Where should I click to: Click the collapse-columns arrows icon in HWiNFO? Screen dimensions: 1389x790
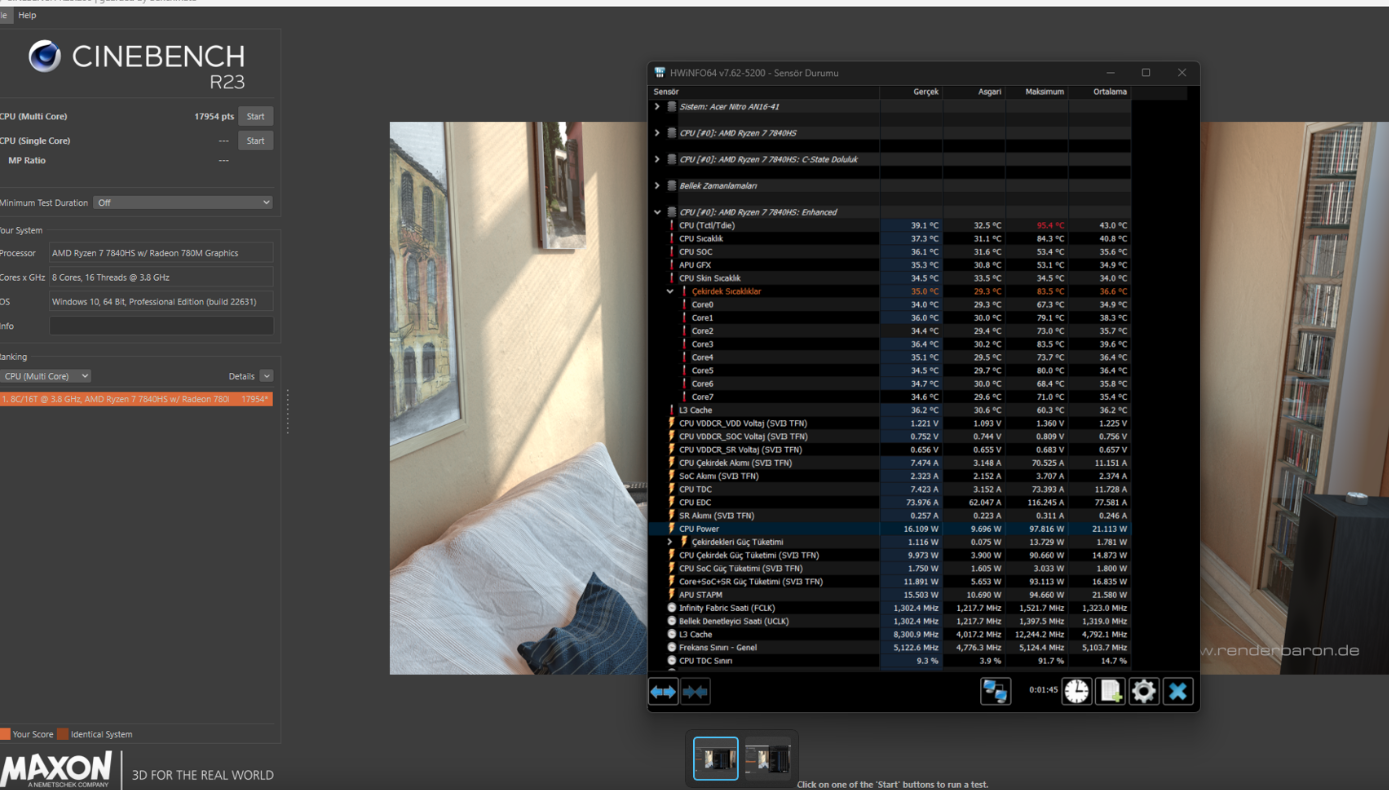tap(695, 691)
